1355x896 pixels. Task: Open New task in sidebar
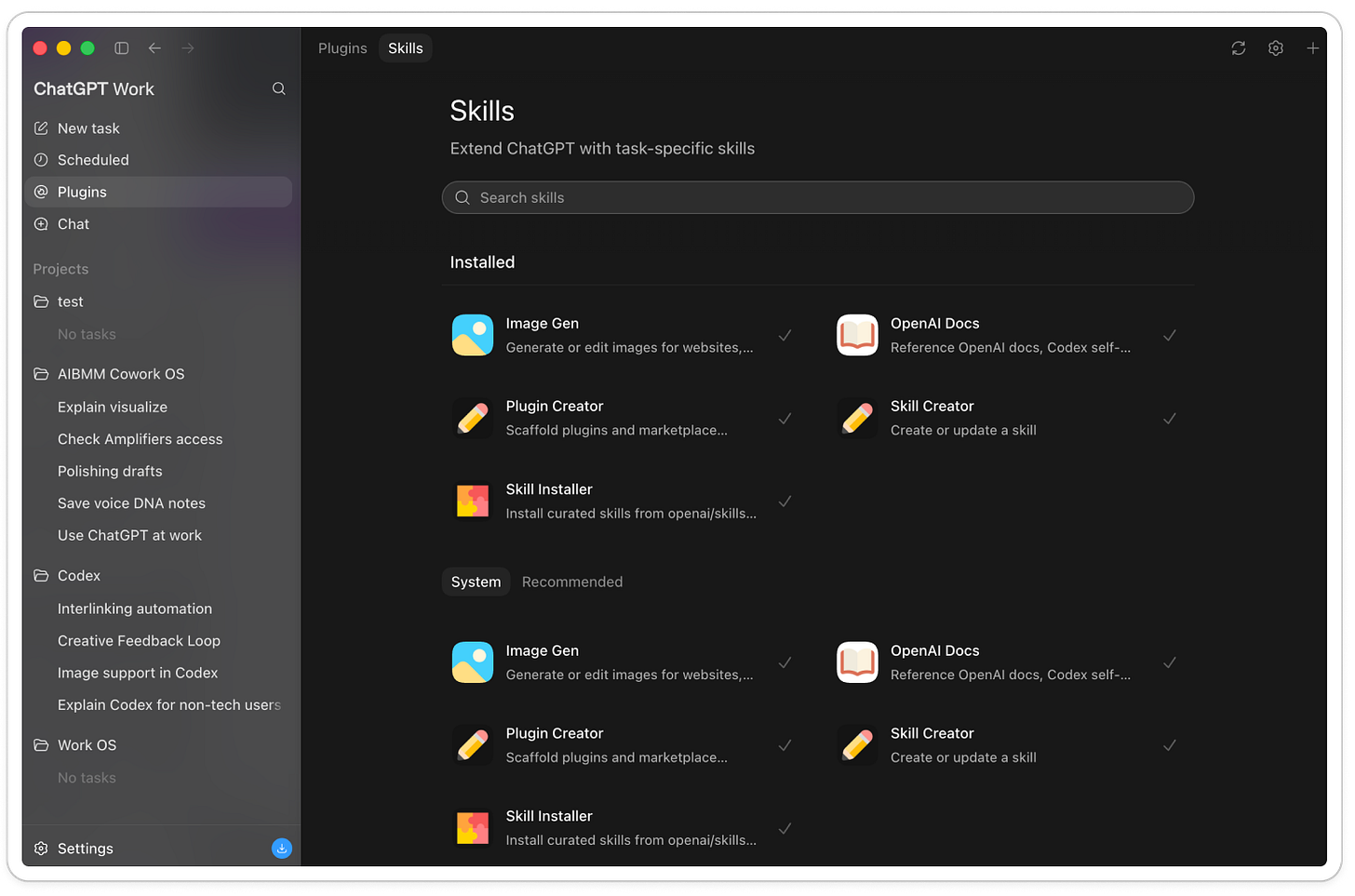(x=158, y=128)
